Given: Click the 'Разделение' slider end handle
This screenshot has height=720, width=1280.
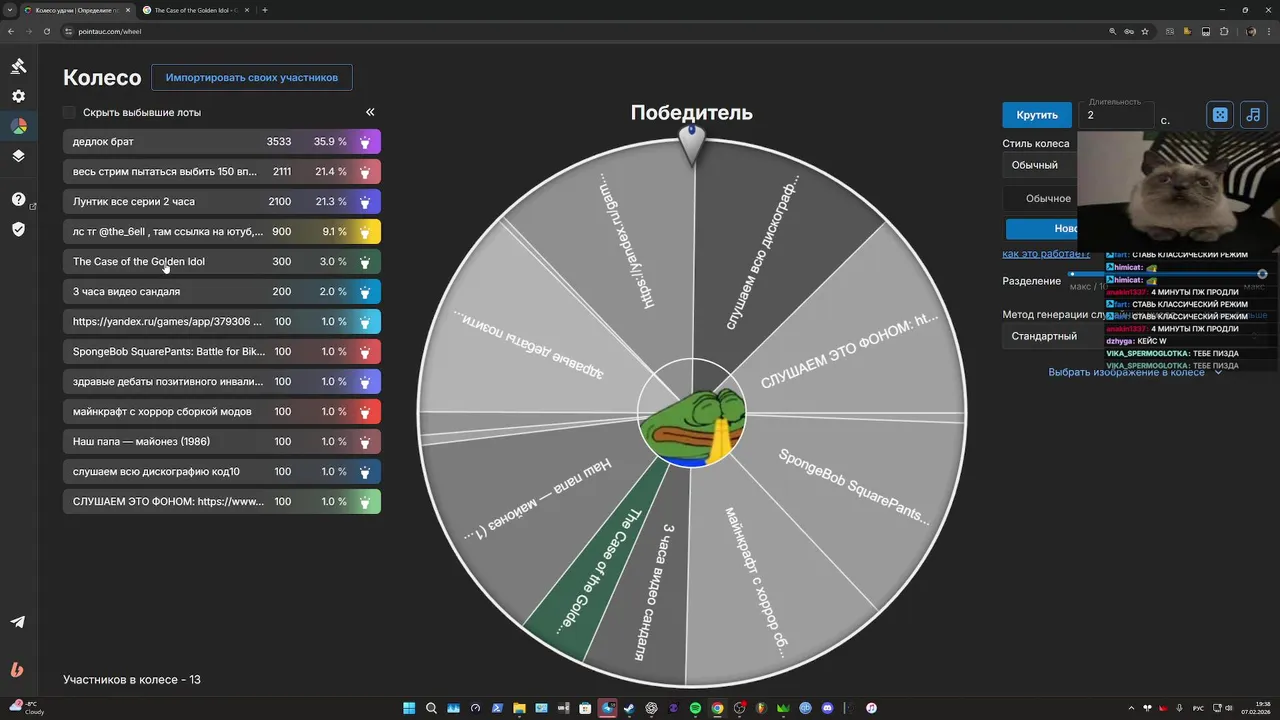Looking at the screenshot, I should tap(1262, 274).
